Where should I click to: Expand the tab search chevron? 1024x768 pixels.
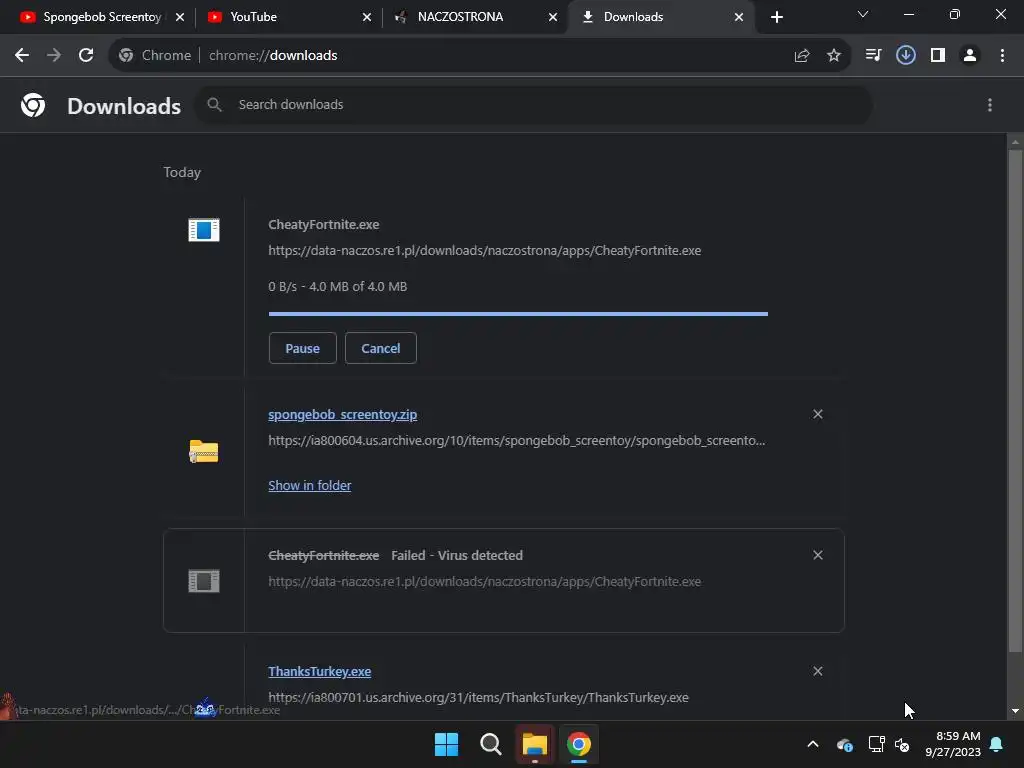pyautogui.click(x=863, y=14)
